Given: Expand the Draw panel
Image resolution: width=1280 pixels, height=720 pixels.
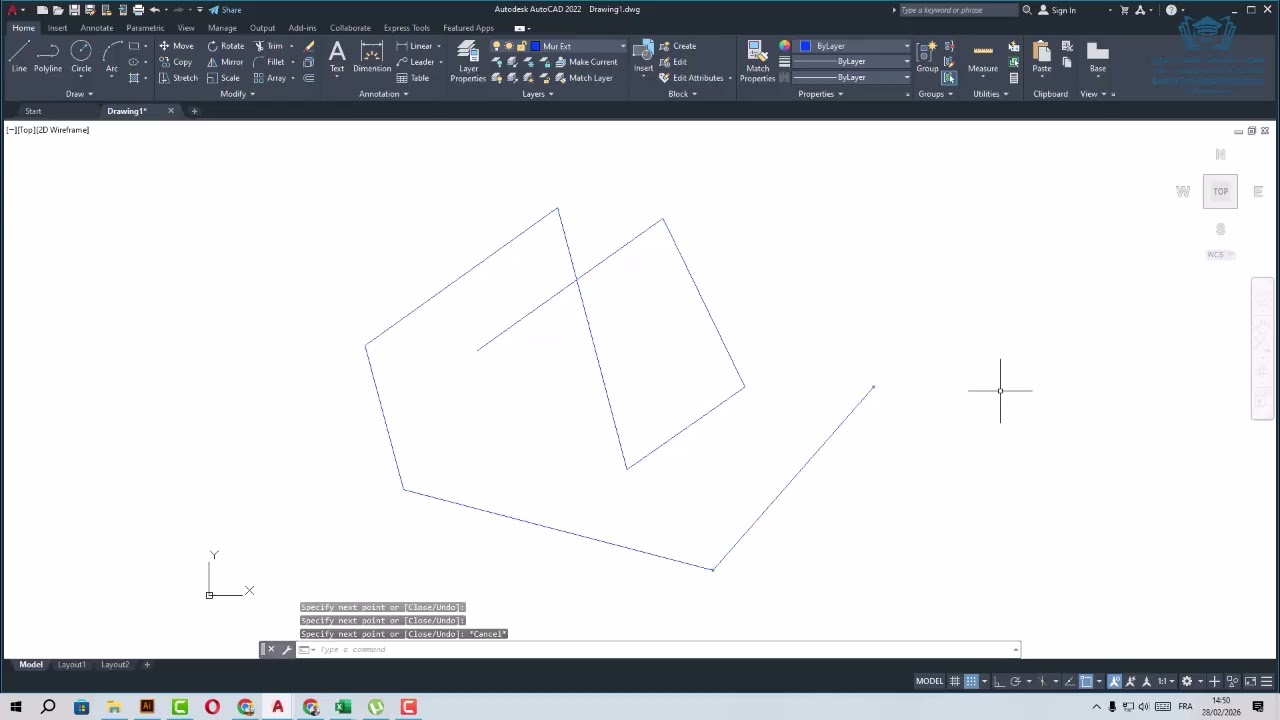Looking at the screenshot, I should click(79, 94).
